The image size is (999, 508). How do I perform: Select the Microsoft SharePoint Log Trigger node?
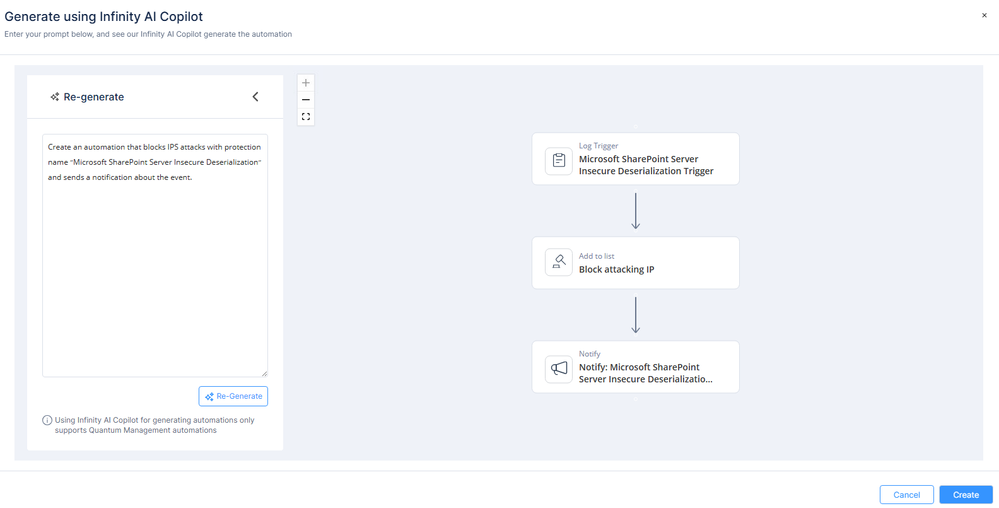click(646, 165)
